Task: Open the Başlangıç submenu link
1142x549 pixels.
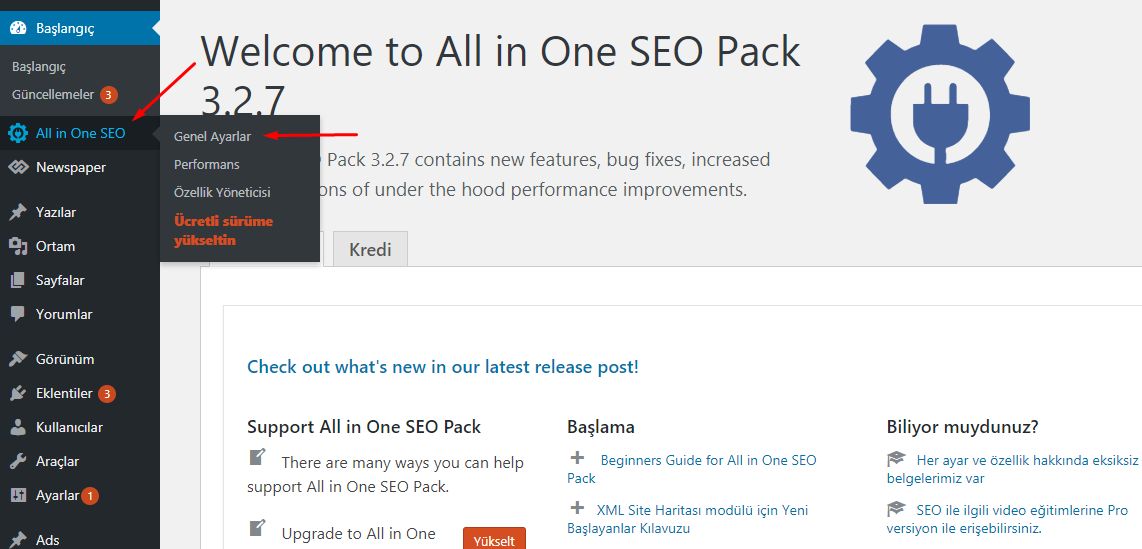Action: tap(39, 67)
